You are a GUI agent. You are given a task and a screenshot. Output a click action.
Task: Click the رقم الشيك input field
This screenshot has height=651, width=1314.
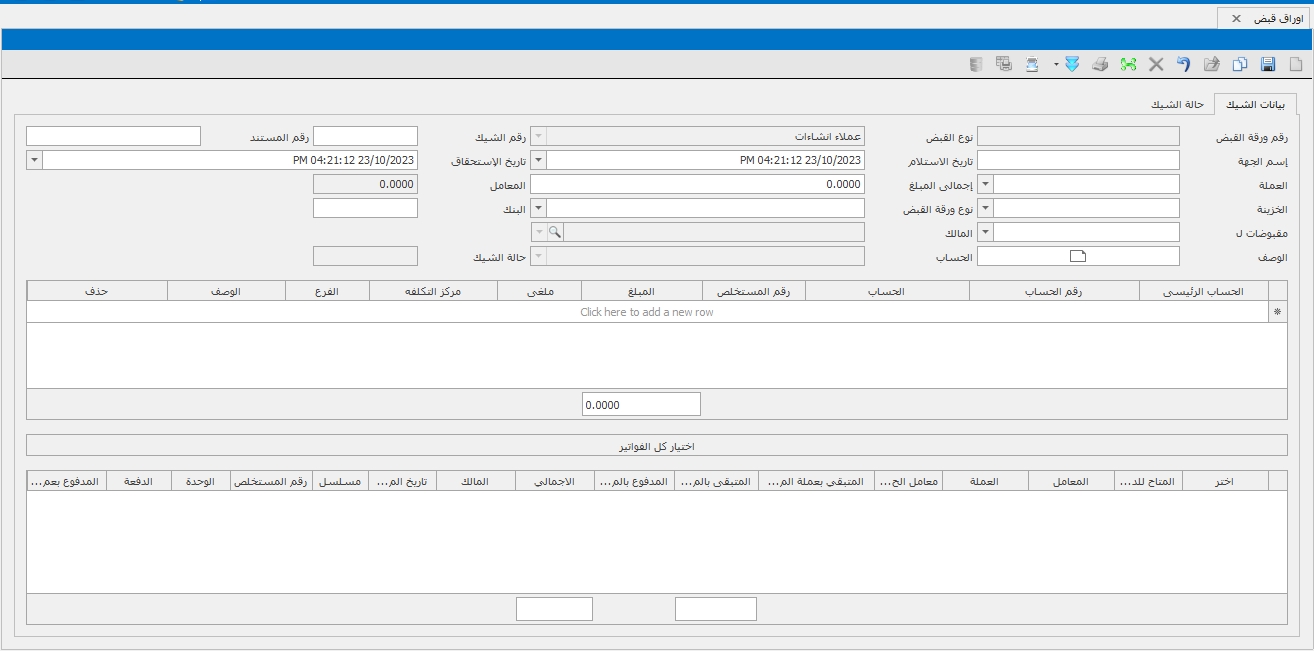point(365,136)
